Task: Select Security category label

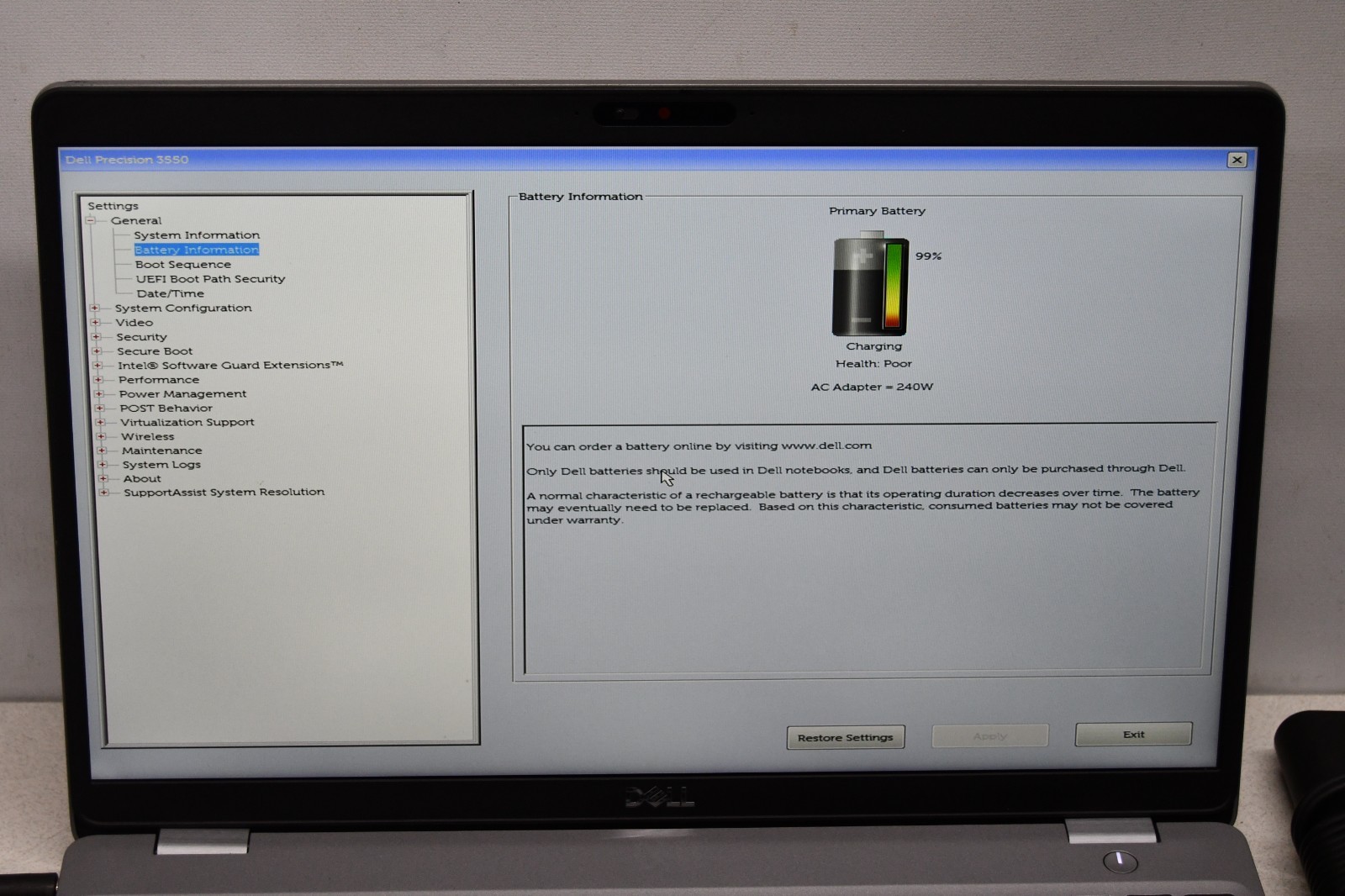Action: click(x=141, y=337)
